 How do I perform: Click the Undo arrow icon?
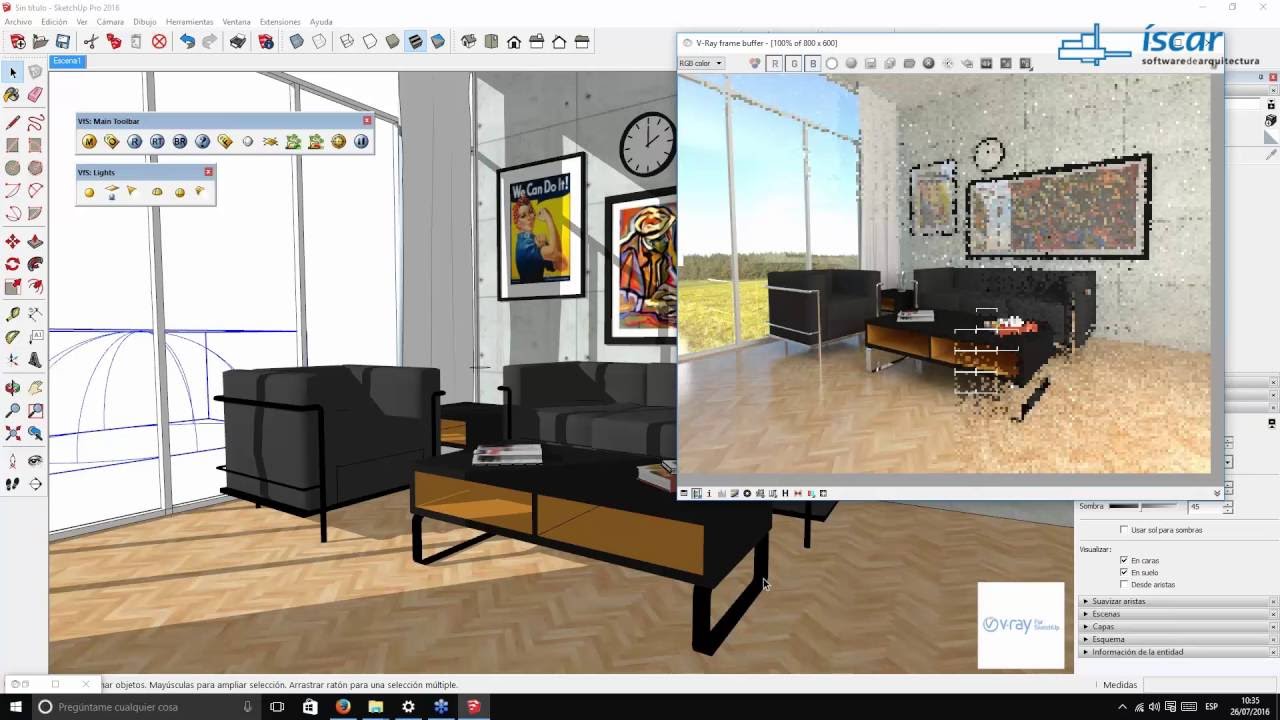coord(187,42)
